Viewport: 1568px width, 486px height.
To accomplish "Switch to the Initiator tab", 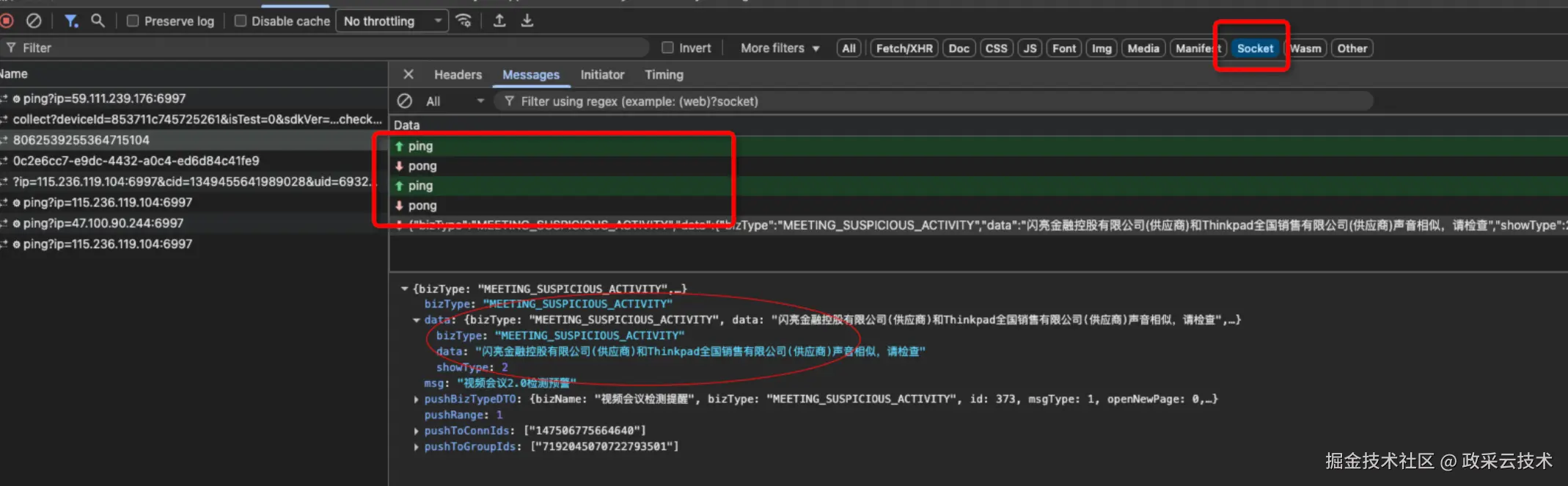I will tap(602, 75).
